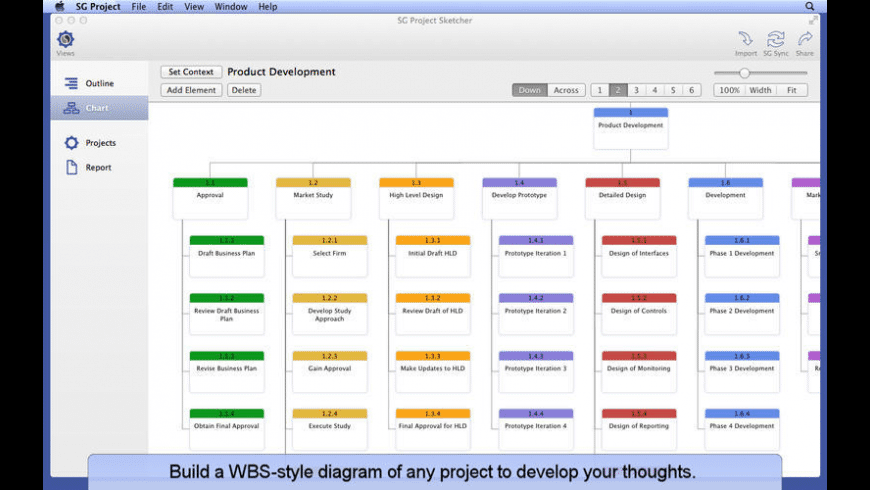Select the Prototype Iteration 1 node
Viewport: 870px width, 490px height.
tap(536, 256)
